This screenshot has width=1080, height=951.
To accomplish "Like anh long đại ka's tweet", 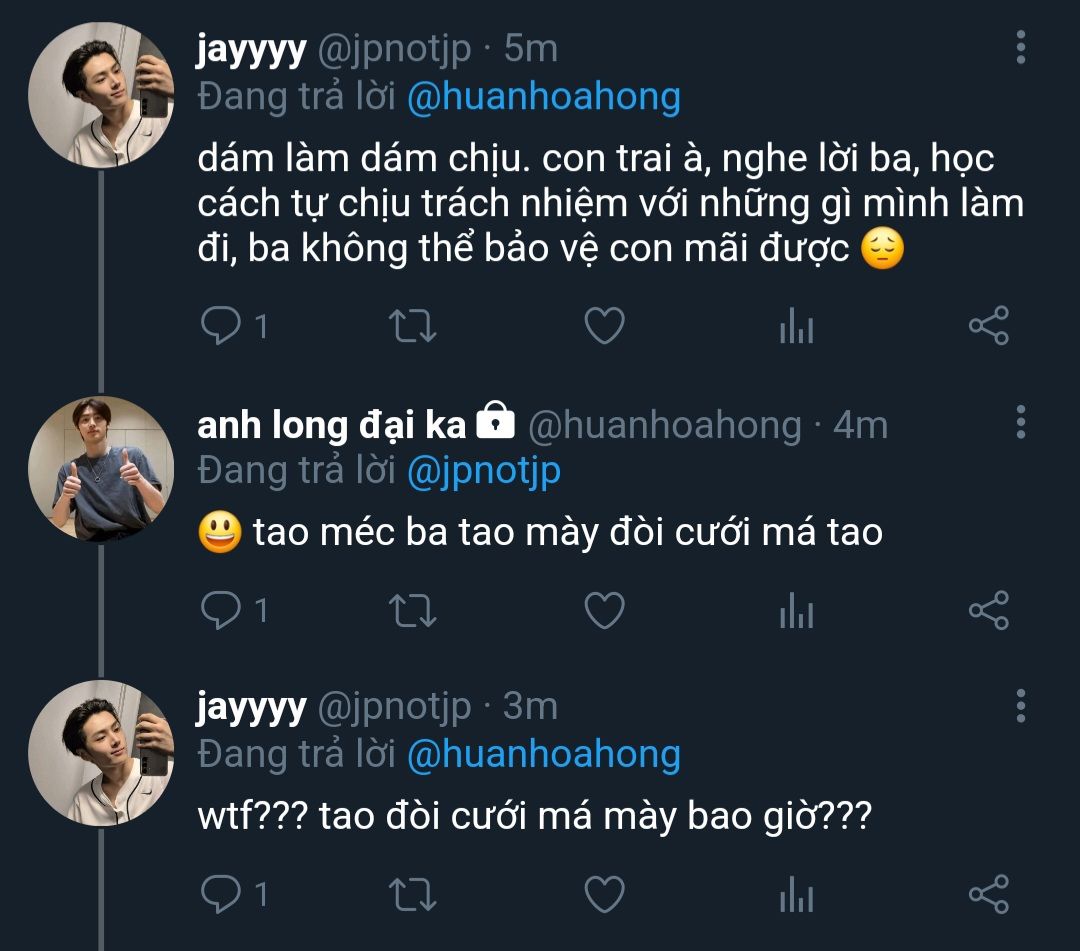I will click(604, 610).
